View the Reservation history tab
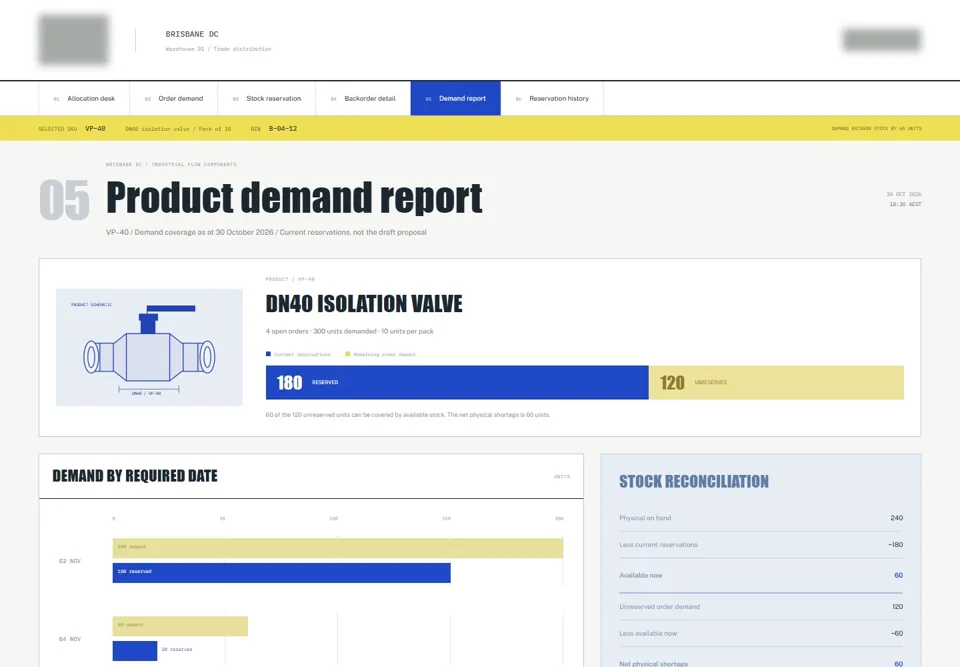 coord(552,99)
